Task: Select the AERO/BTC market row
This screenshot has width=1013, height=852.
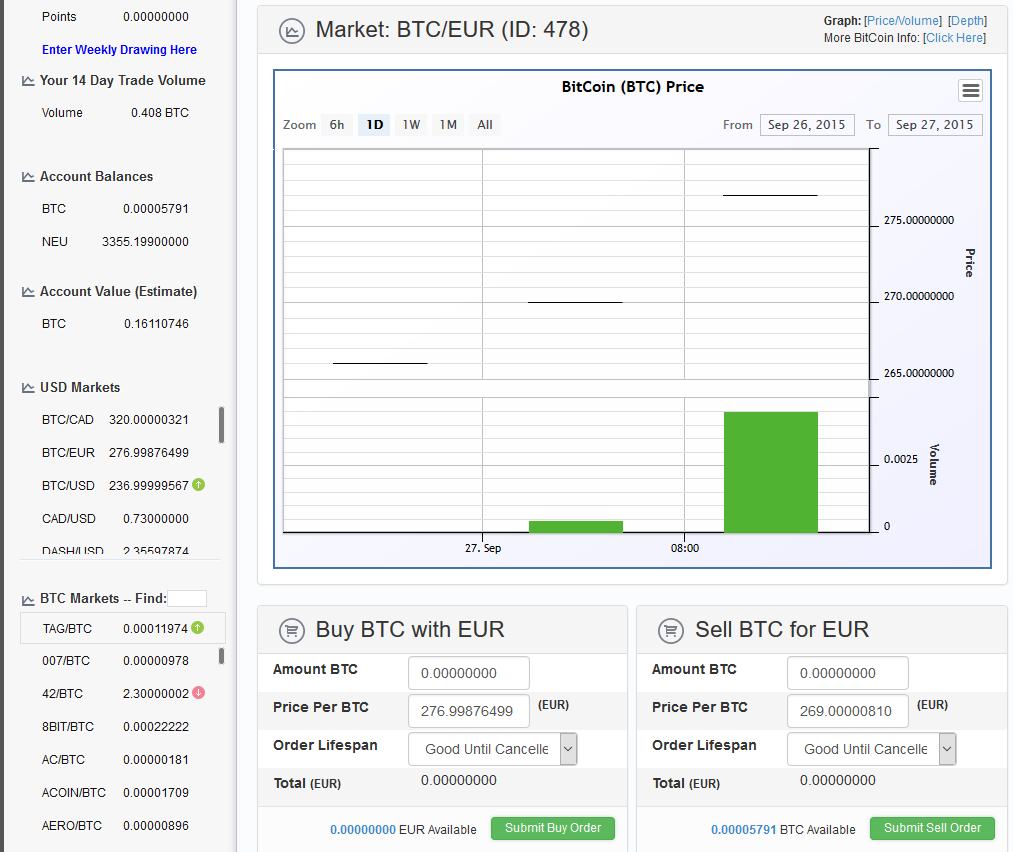Action: point(115,826)
